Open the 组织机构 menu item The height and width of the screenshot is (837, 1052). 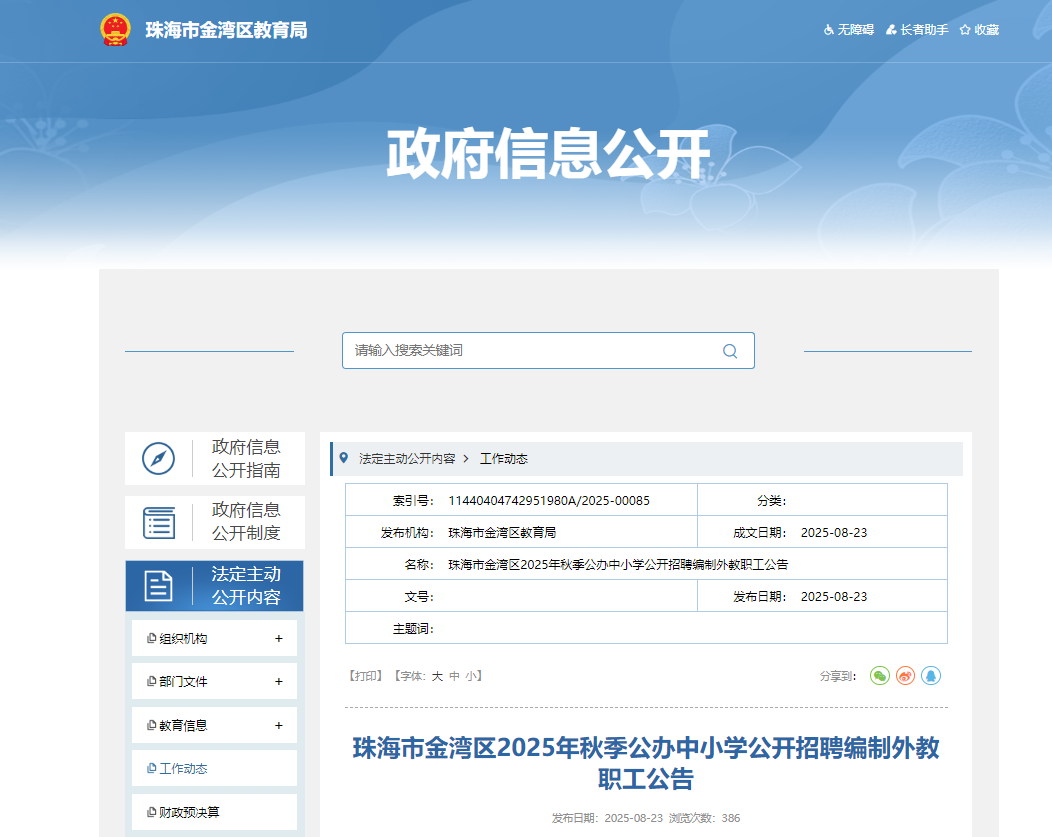(182, 638)
